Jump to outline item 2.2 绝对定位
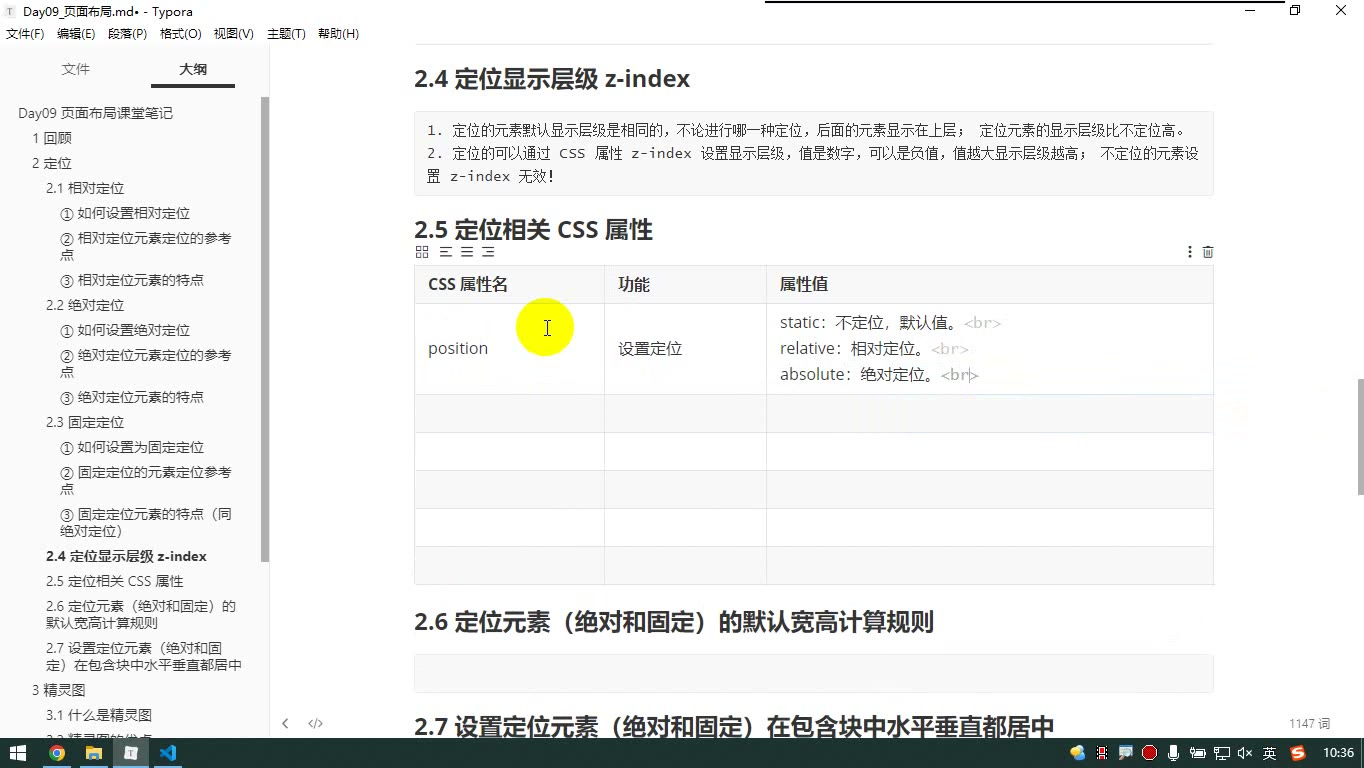 coord(85,305)
